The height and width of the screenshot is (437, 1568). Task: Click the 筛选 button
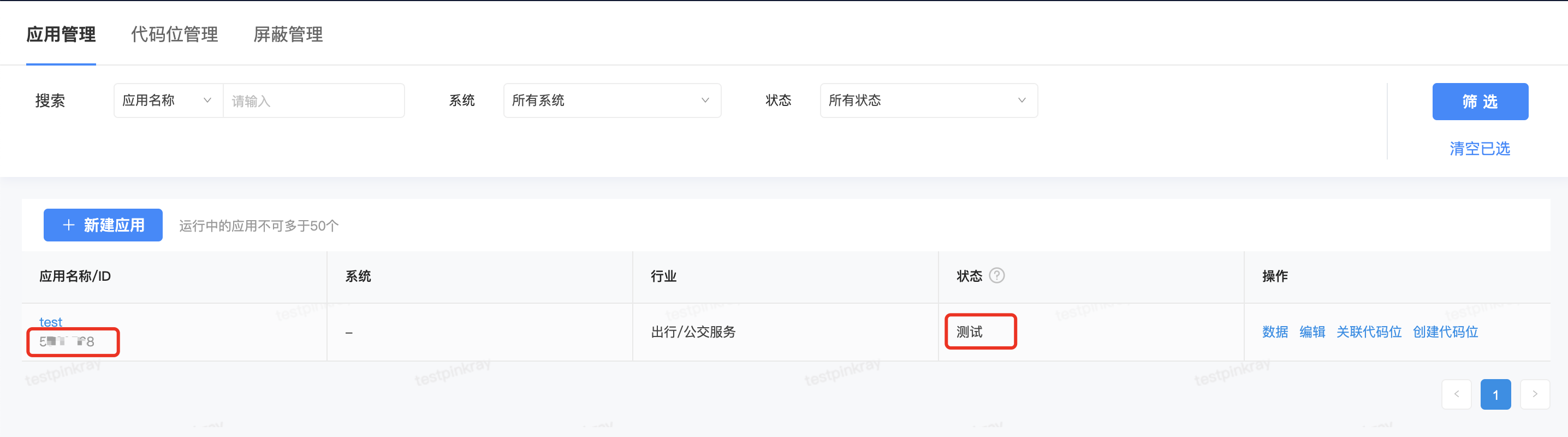tap(1480, 101)
